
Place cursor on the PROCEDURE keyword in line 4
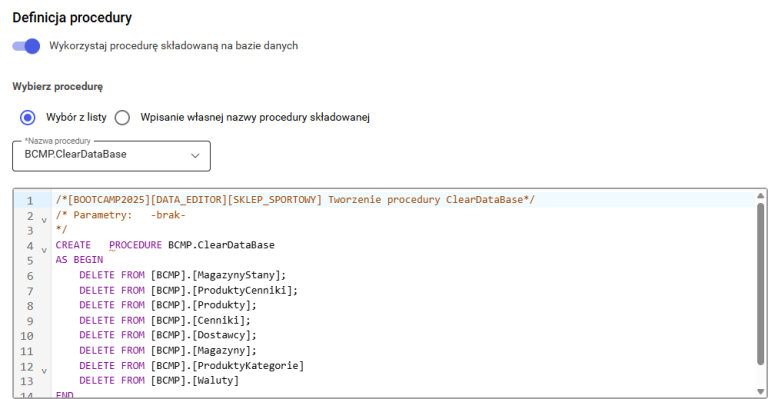pos(135,245)
